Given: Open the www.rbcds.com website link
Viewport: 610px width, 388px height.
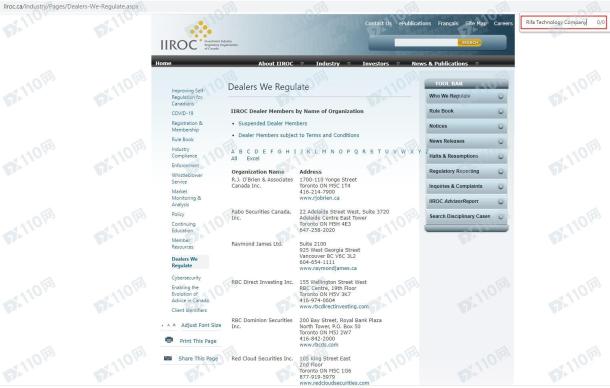Looking at the screenshot, I should 319,344.
